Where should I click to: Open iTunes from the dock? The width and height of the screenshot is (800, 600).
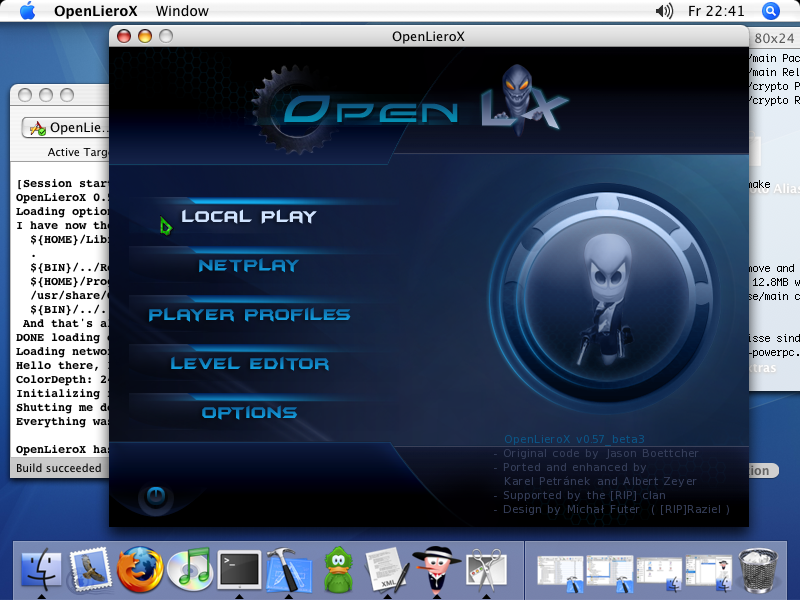(x=189, y=570)
